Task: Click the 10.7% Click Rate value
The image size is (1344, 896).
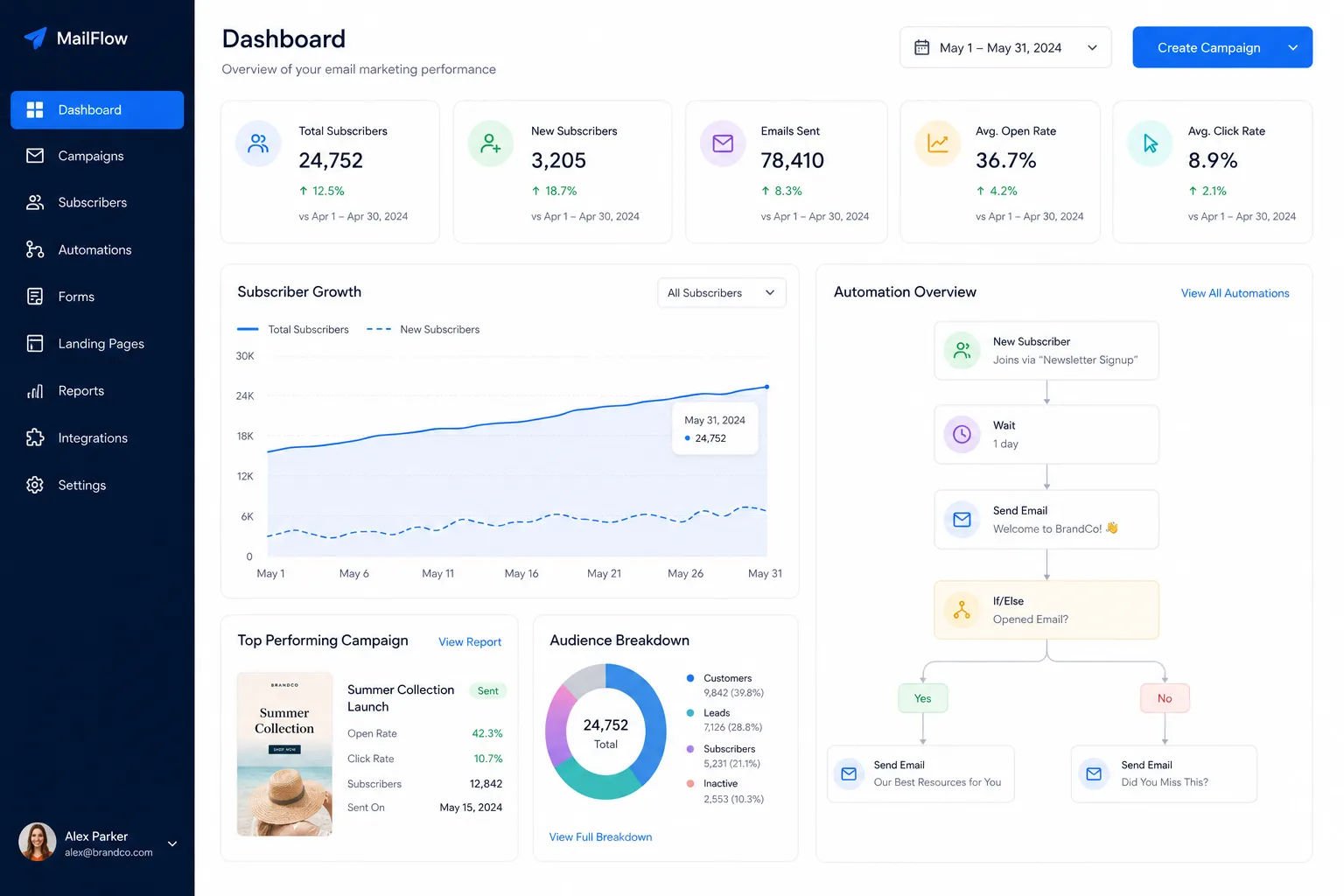Action: tap(488, 759)
